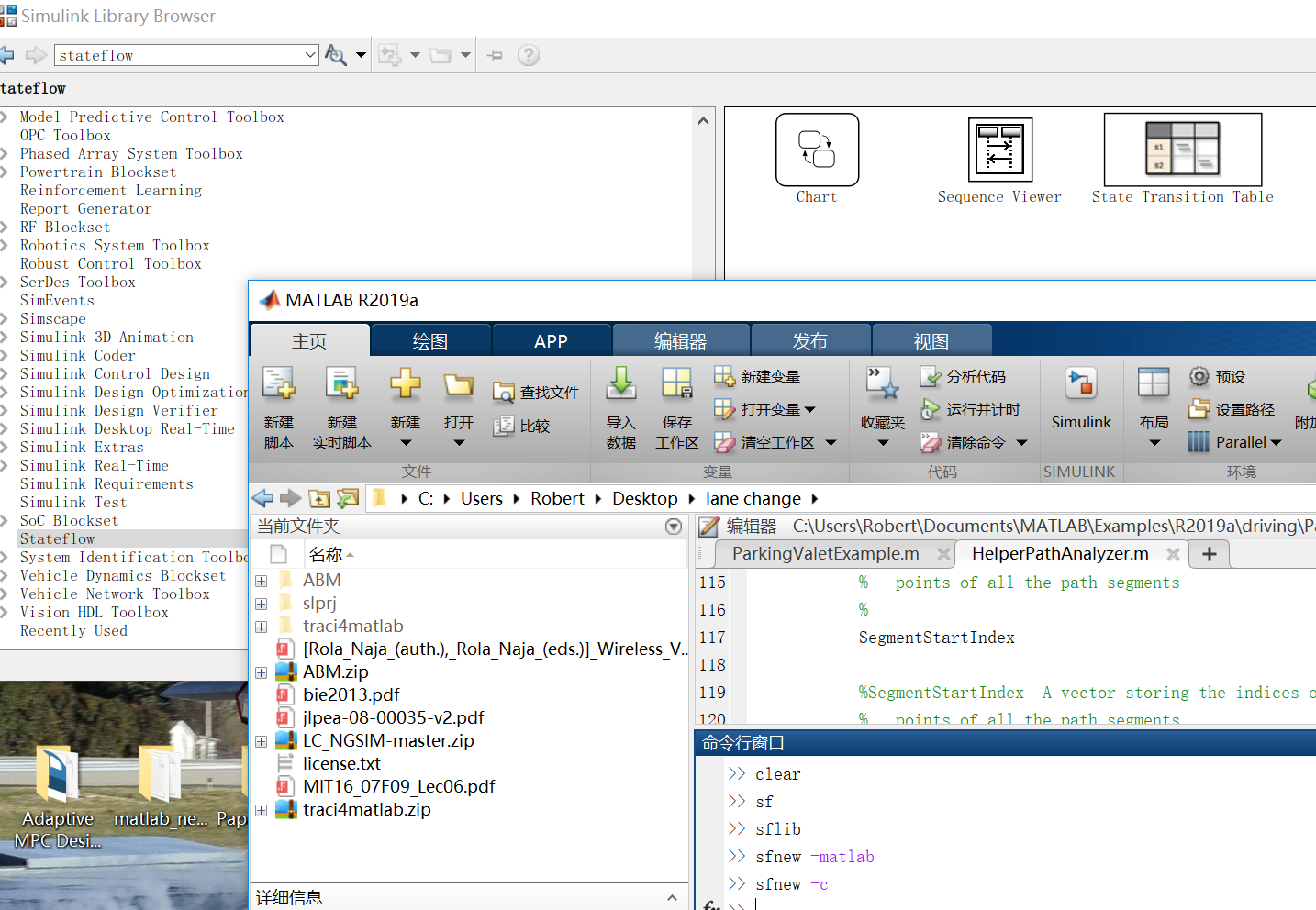This screenshot has width=1316, height=910.
Task: Click the Library Browser help icon
Action: (529, 55)
